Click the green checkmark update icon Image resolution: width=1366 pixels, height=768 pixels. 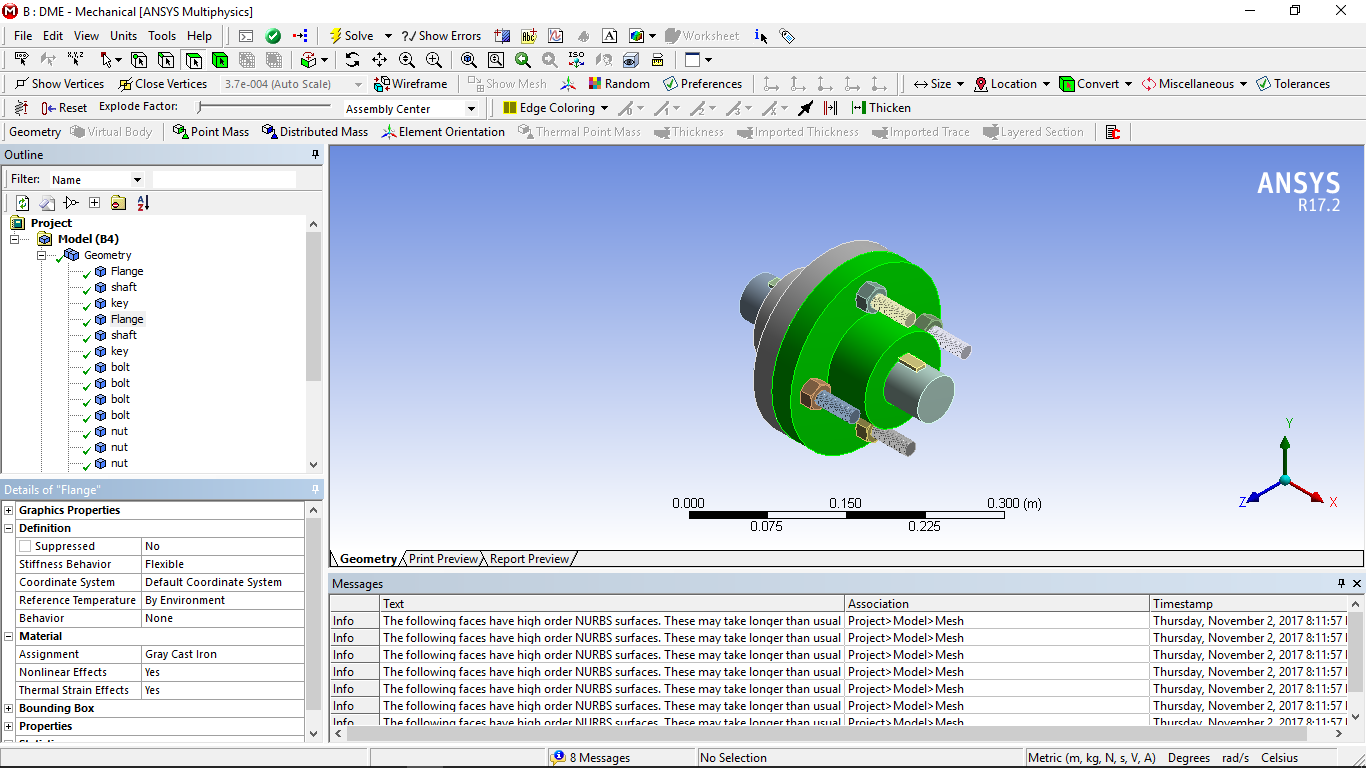point(273,36)
